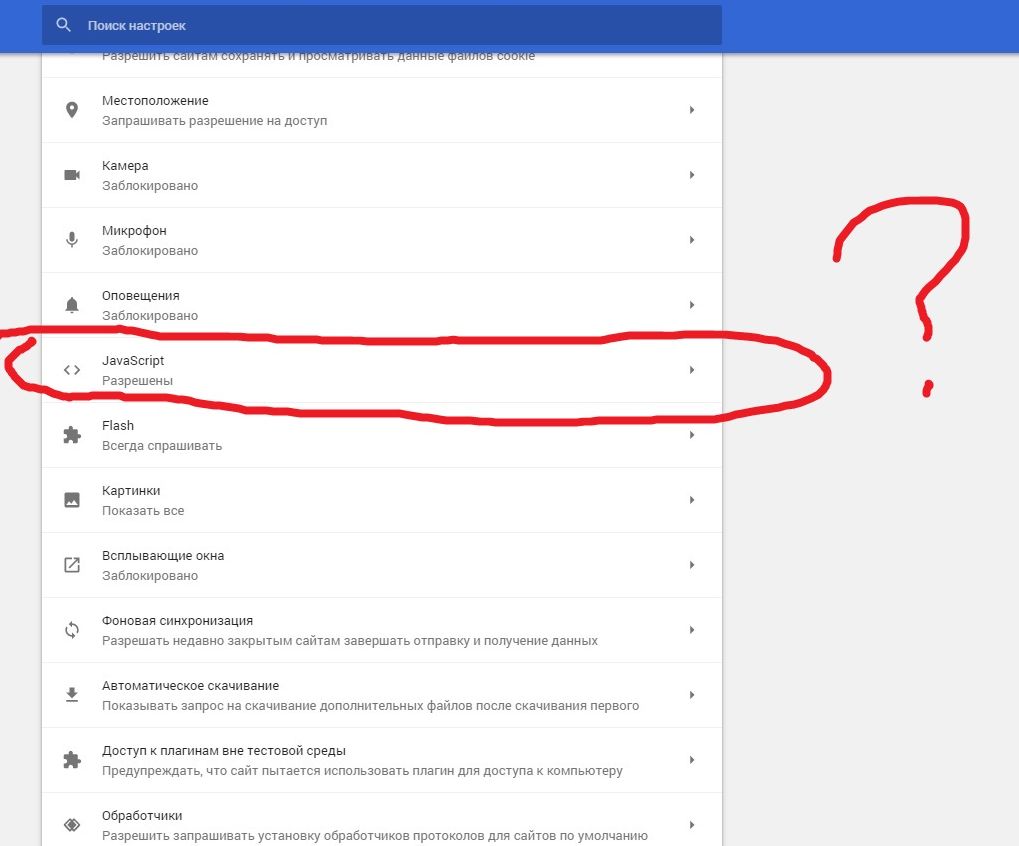Expand Микрофон settings via arrow

[691, 240]
